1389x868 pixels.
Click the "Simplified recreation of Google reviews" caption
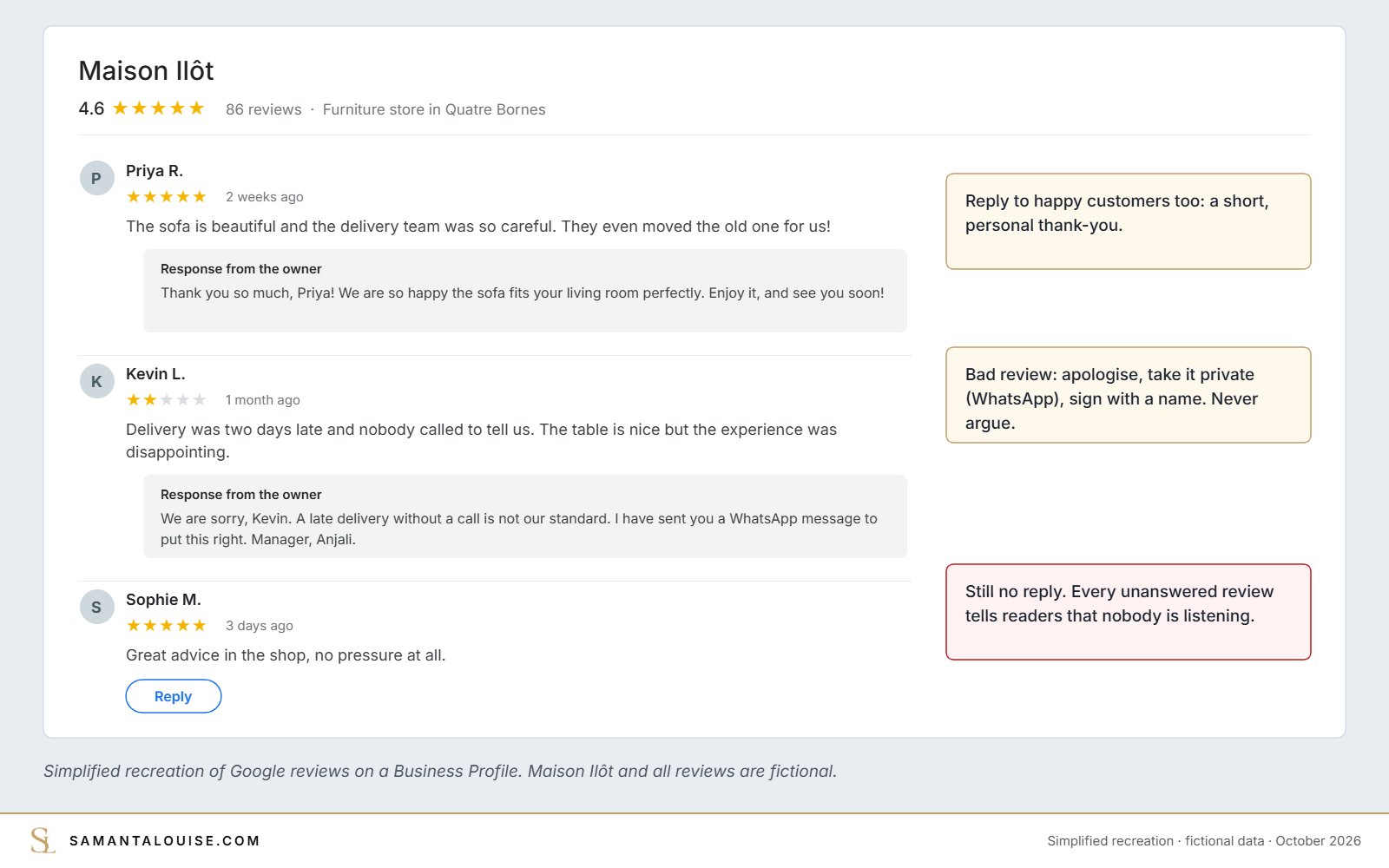[x=440, y=772]
